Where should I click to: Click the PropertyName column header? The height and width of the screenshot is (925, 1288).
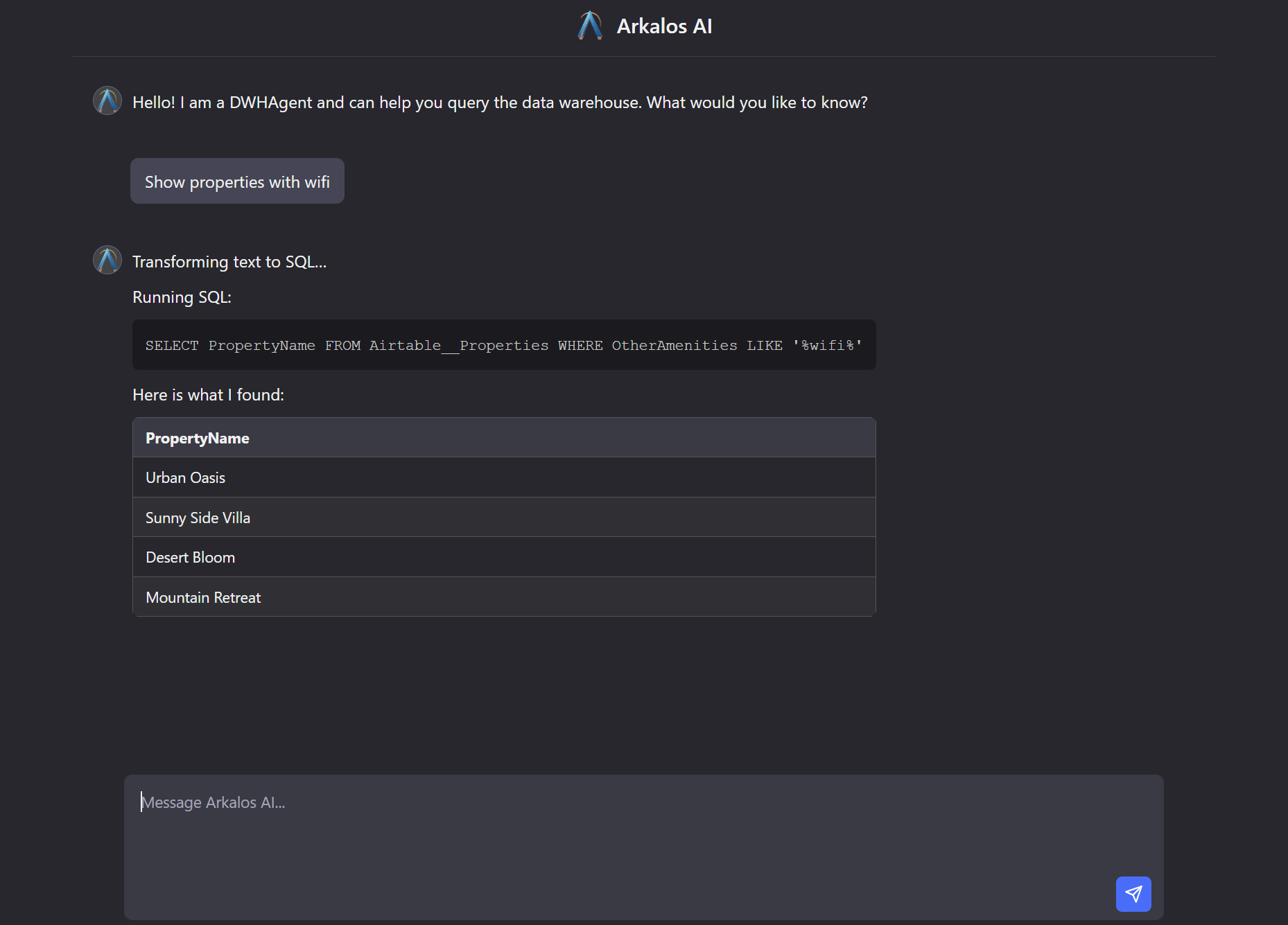(198, 438)
